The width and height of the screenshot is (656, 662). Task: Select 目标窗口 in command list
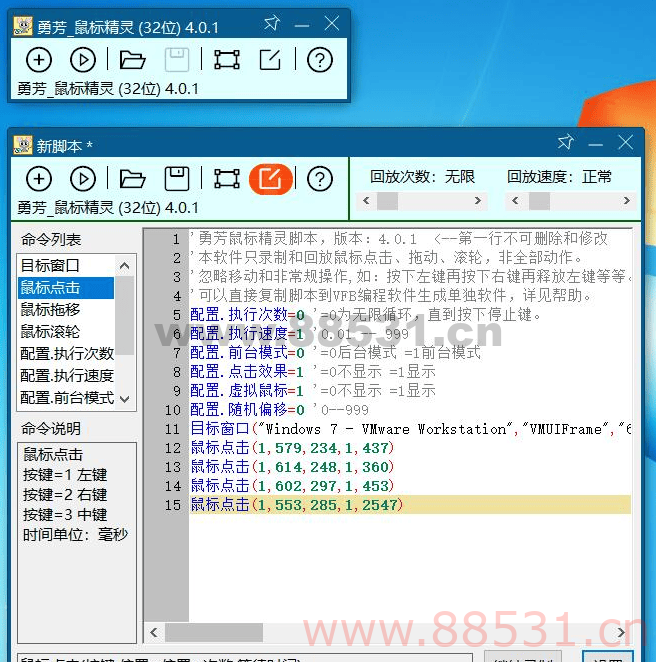pos(66,266)
